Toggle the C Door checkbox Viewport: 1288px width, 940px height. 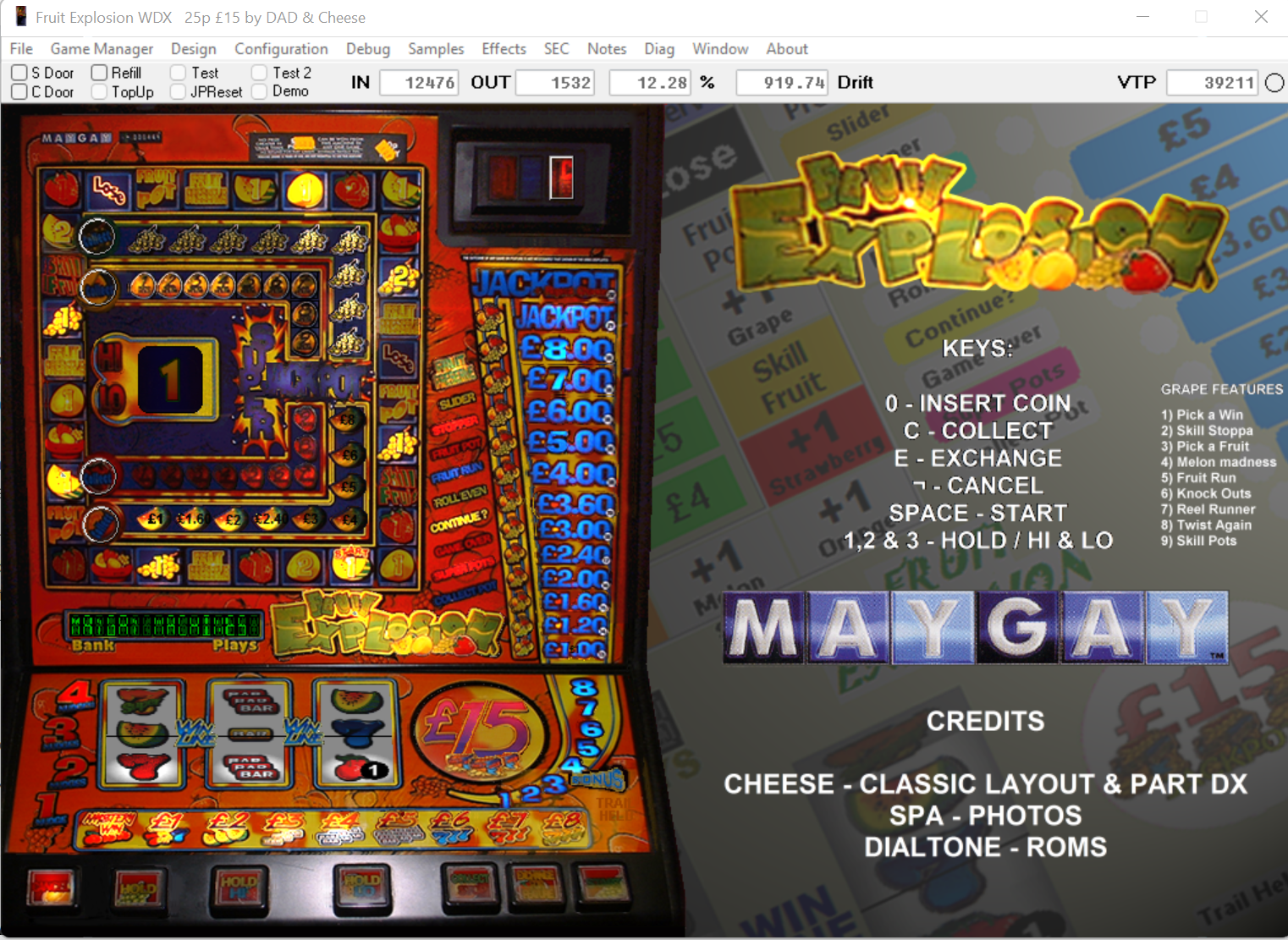click(19, 91)
